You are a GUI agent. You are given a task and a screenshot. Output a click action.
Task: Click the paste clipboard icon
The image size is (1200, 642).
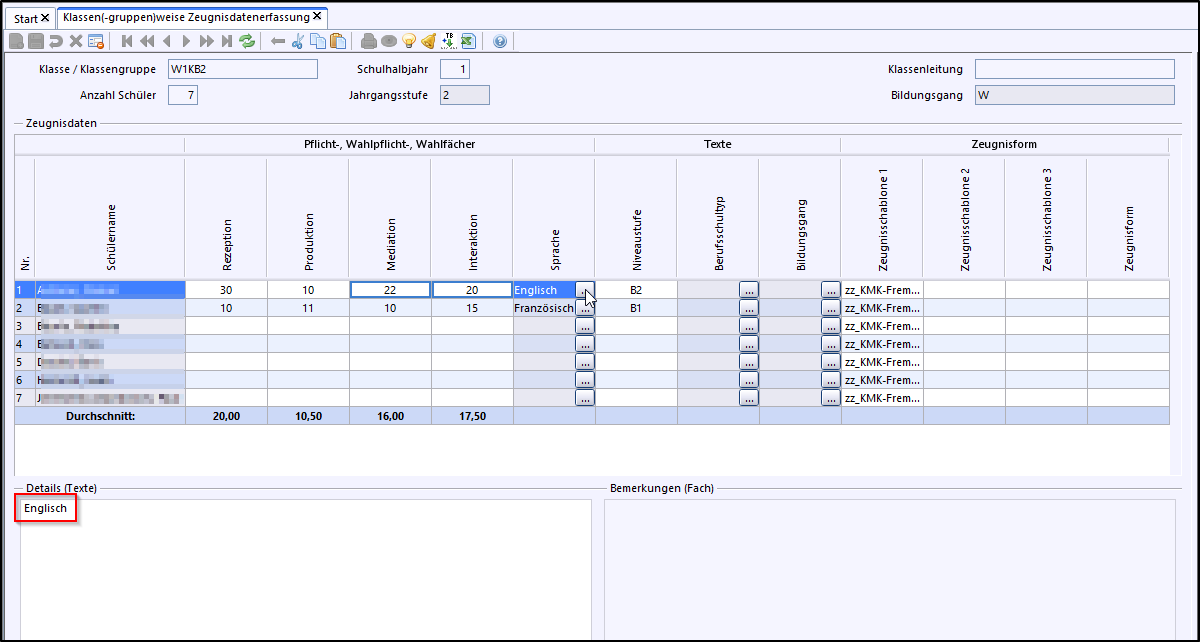(338, 41)
